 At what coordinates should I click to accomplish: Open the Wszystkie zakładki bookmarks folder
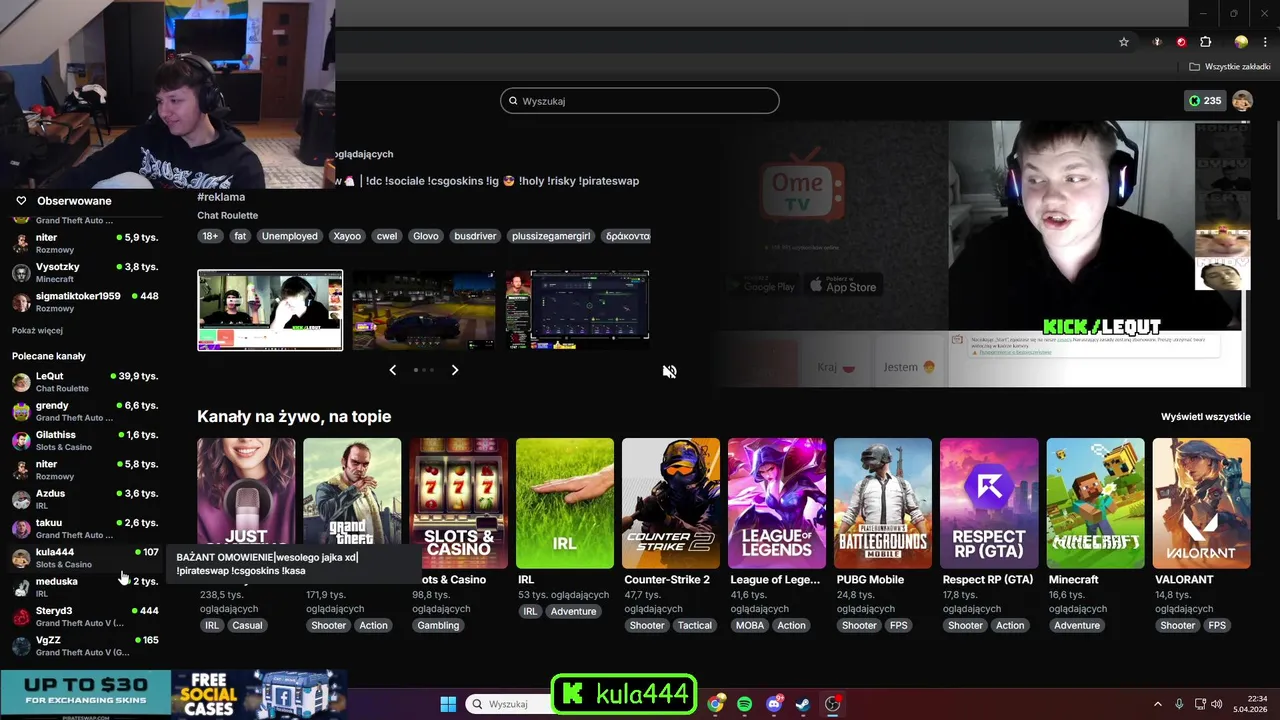1230,67
